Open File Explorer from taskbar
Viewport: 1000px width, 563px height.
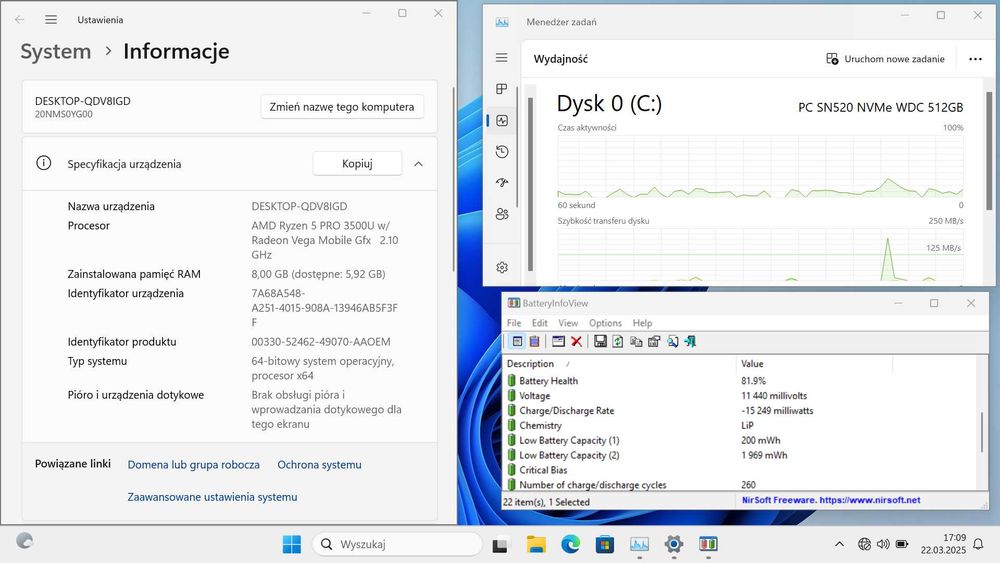tap(536, 544)
